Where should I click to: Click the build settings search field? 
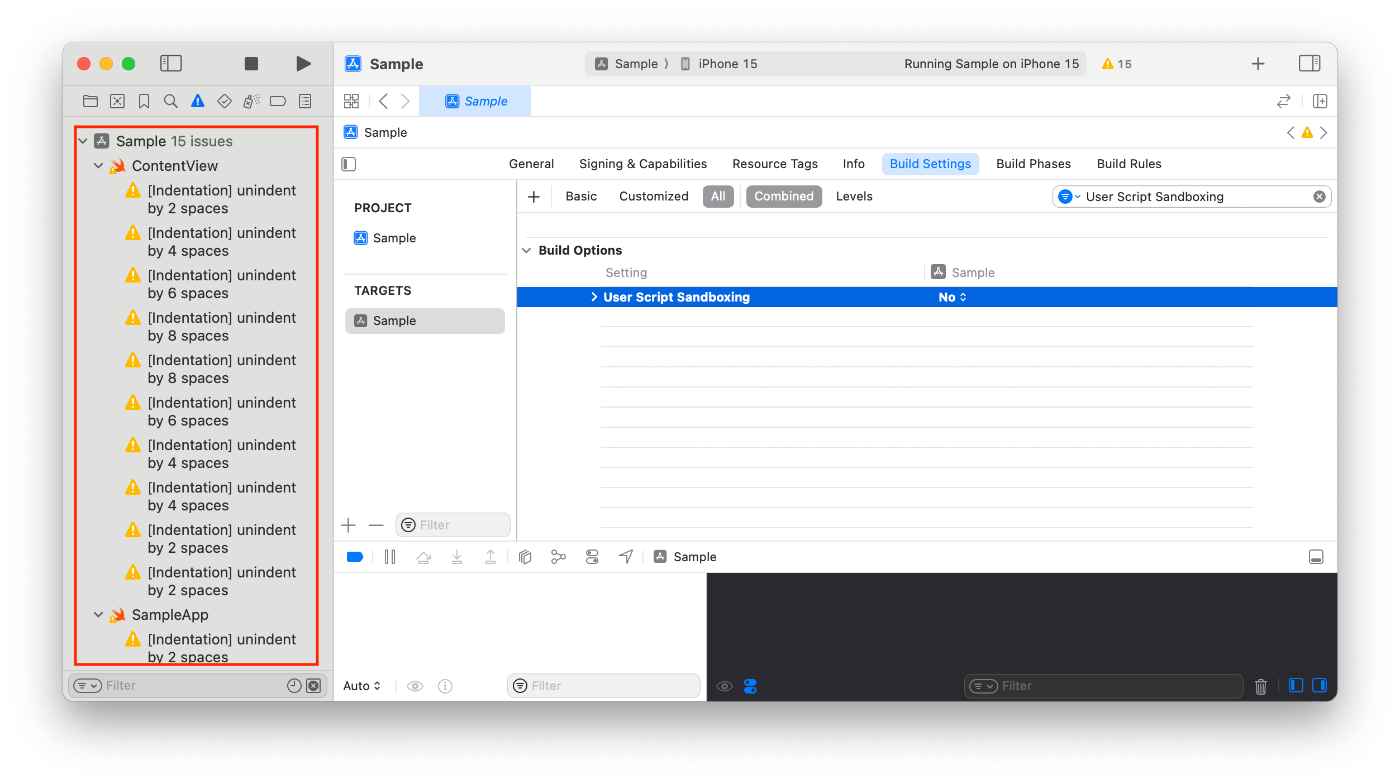point(1192,197)
